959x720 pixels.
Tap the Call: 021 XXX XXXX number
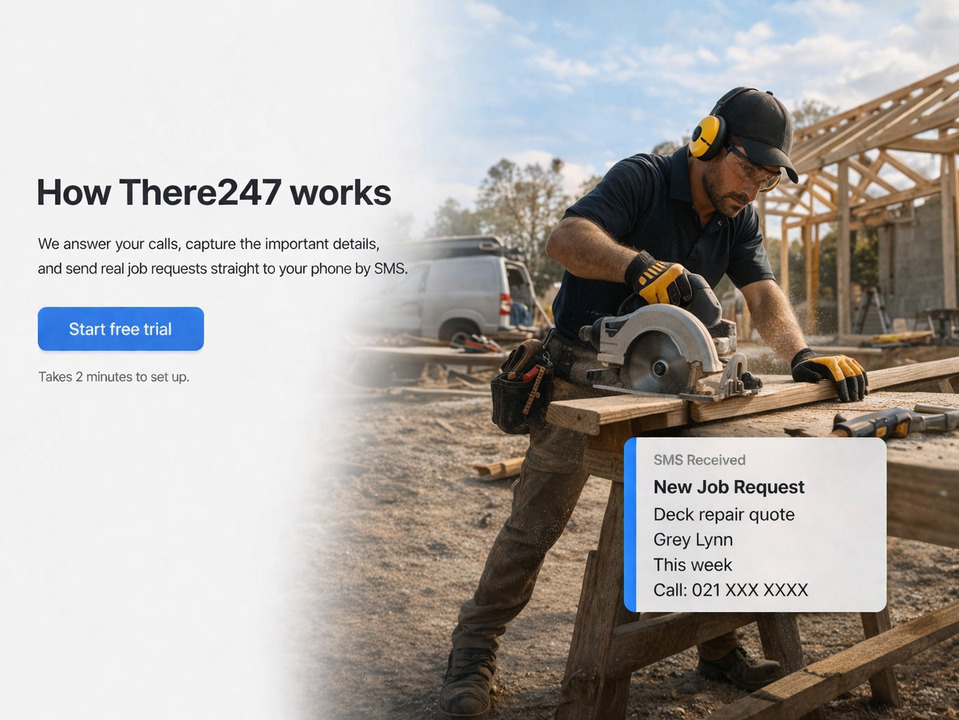731,590
